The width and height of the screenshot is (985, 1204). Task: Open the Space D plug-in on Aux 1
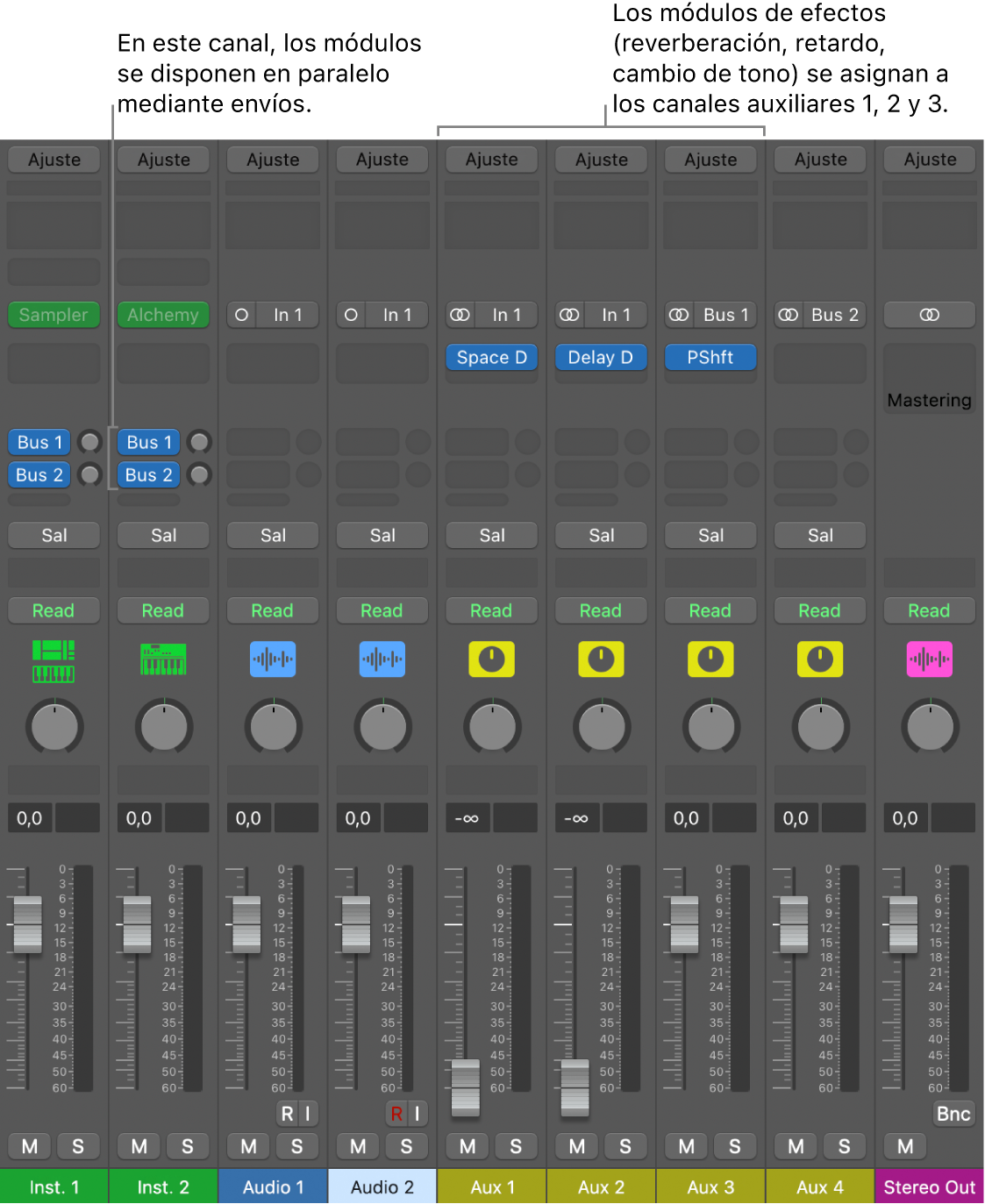(x=491, y=358)
